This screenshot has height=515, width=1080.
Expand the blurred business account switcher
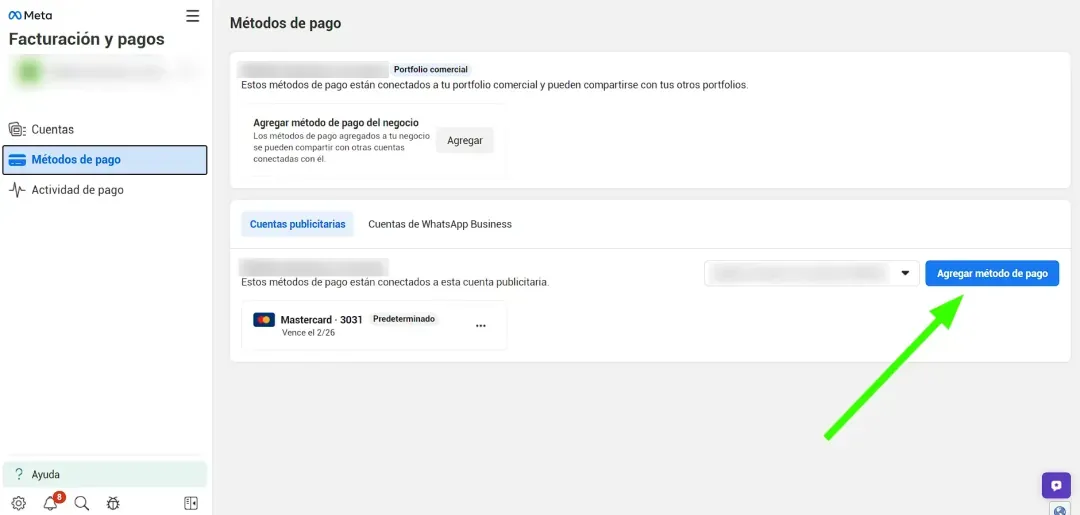[105, 72]
